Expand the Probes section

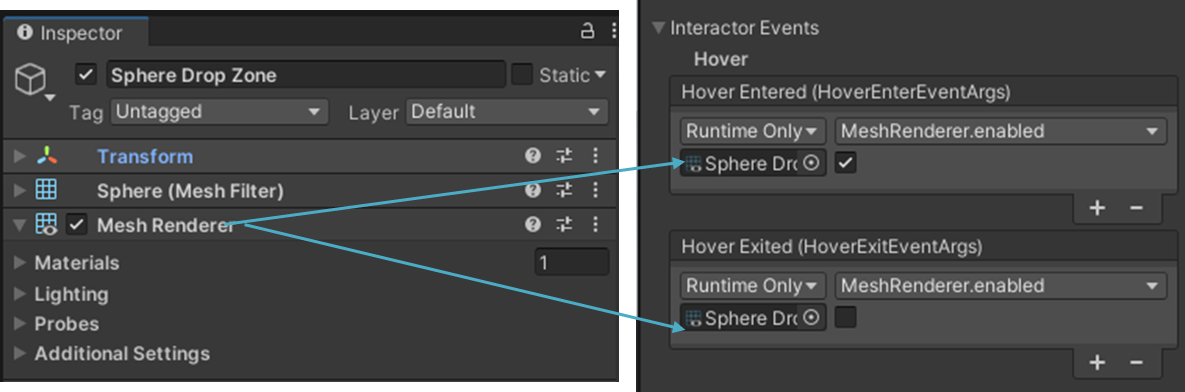20,324
